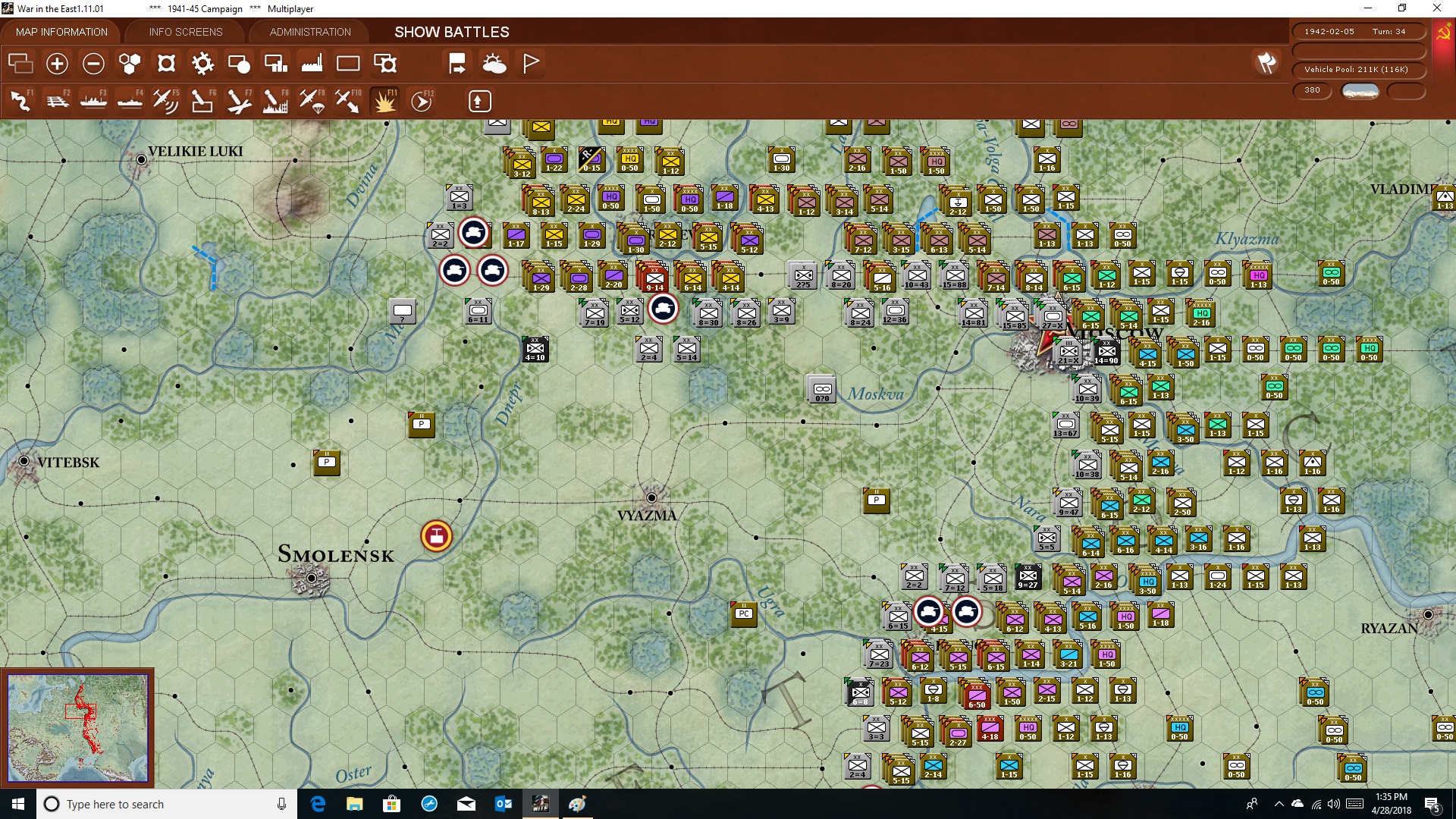The width and height of the screenshot is (1456, 819).
Task: Select the Velikie Luki city hex
Action: click(141, 159)
